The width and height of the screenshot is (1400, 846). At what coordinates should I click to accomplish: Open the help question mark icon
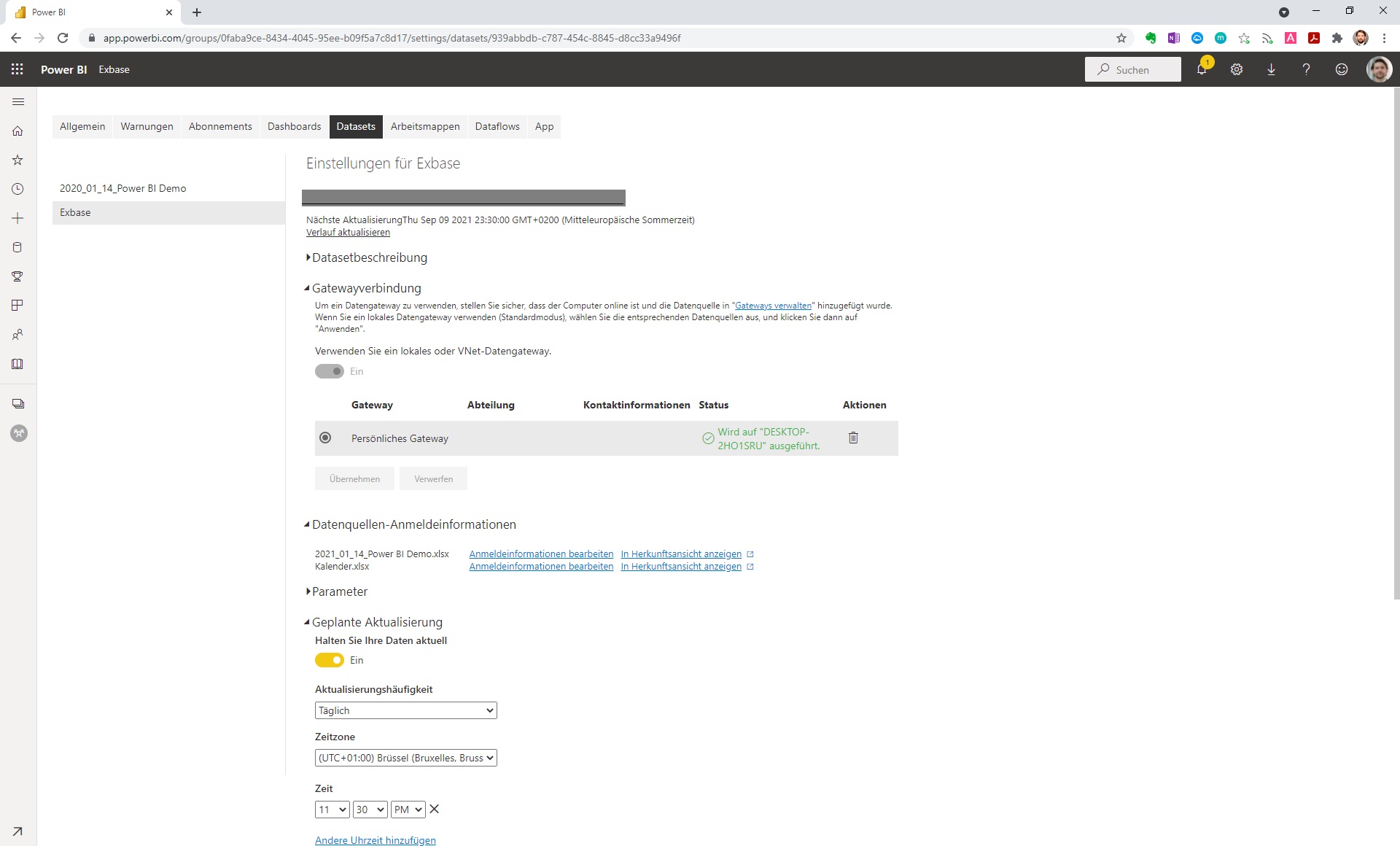tap(1306, 69)
